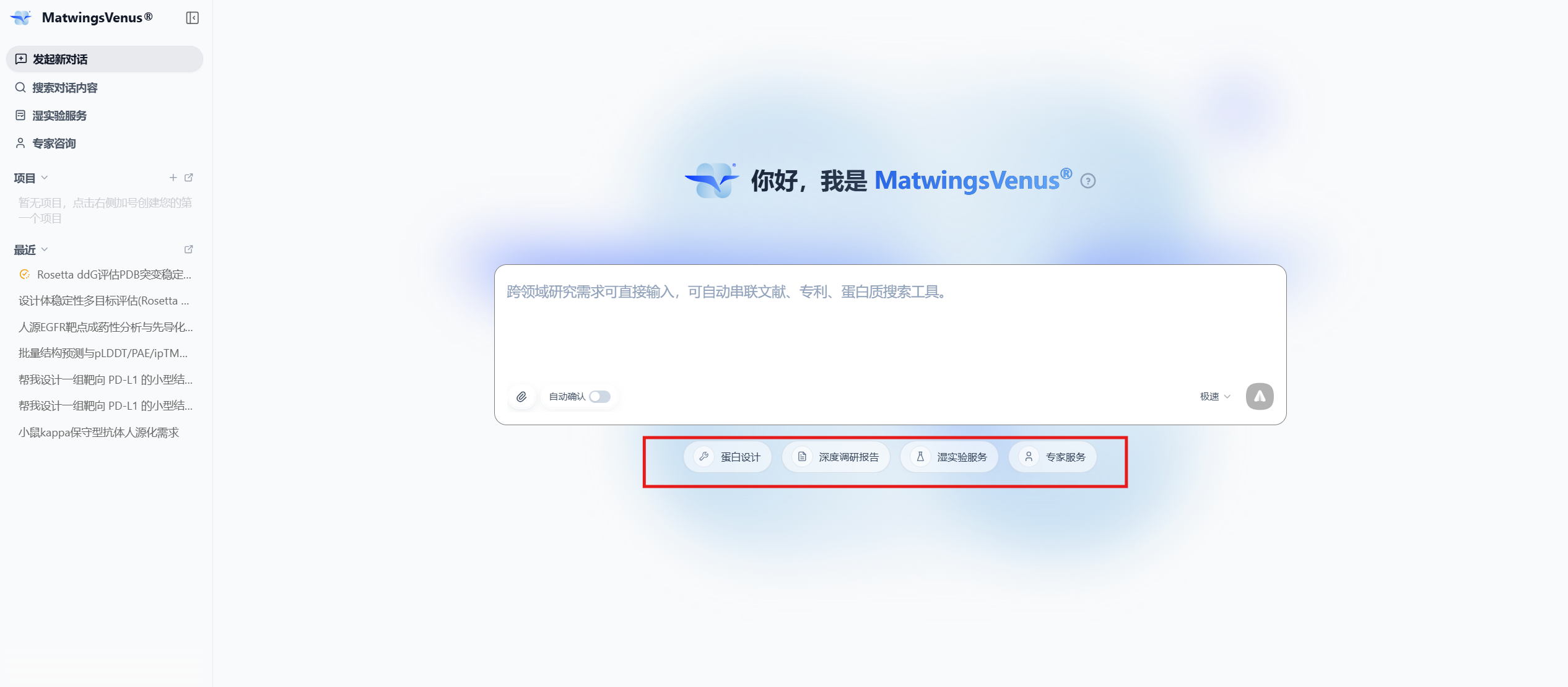Open 设计体稳定性多目标评估 conversation
The height and width of the screenshot is (687, 1568).
[104, 301]
